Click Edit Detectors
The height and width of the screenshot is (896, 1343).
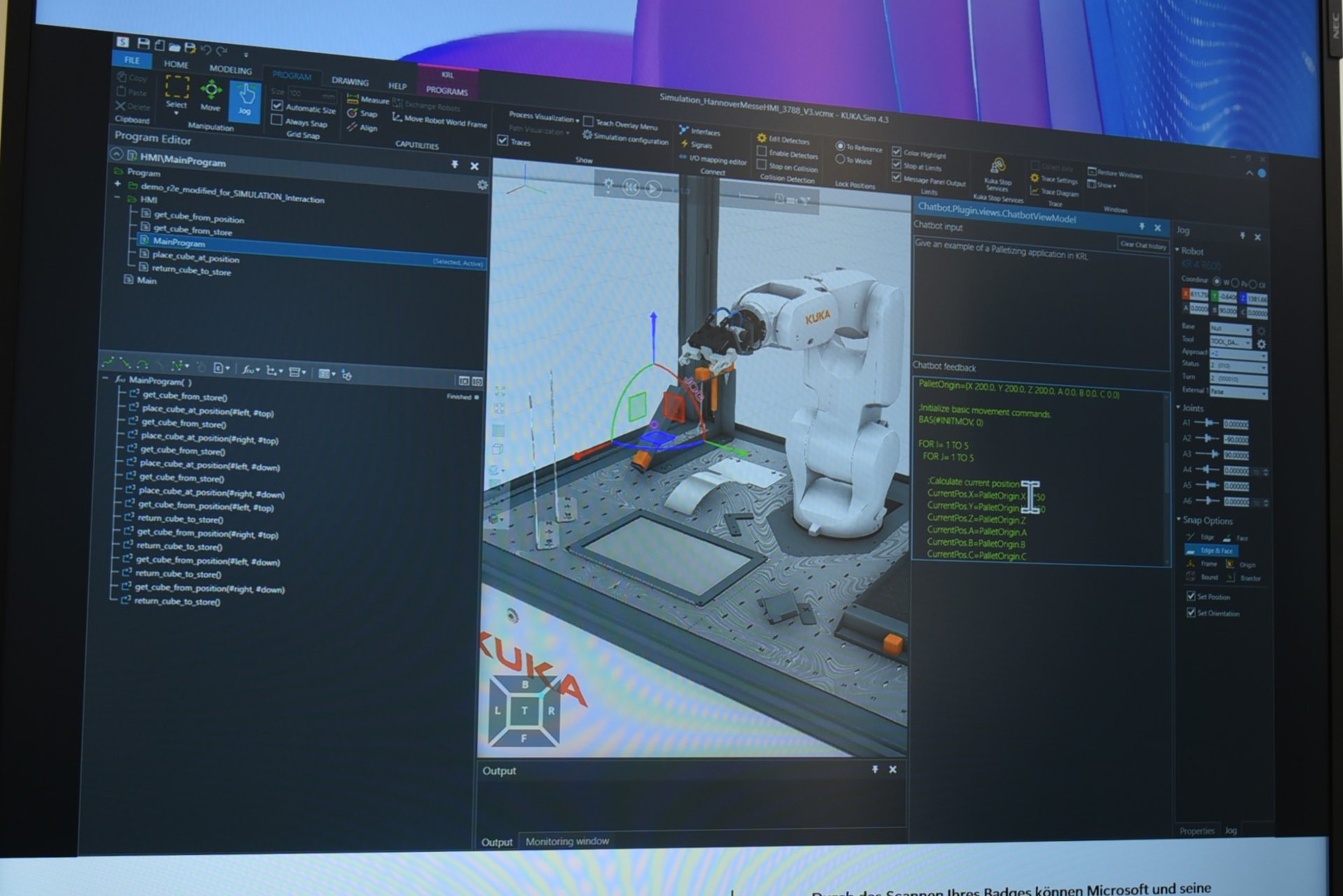click(x=783, y=139)
